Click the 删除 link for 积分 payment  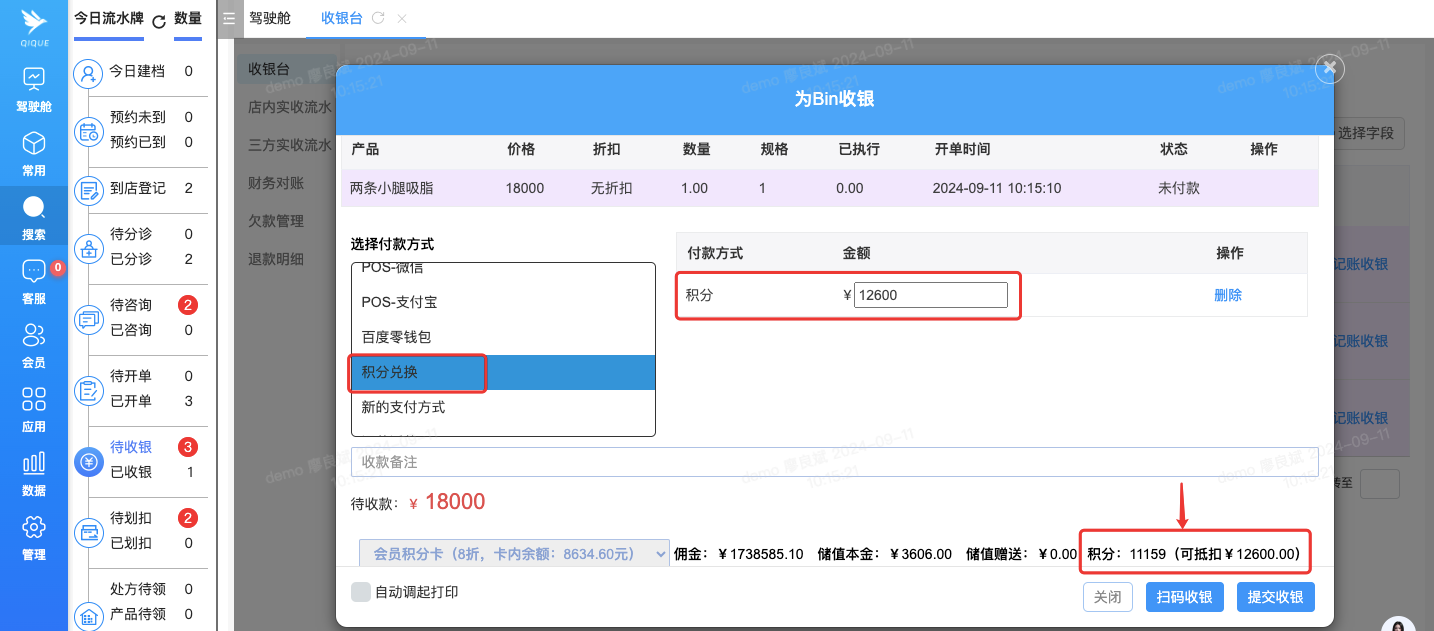tap(1227, 295)
